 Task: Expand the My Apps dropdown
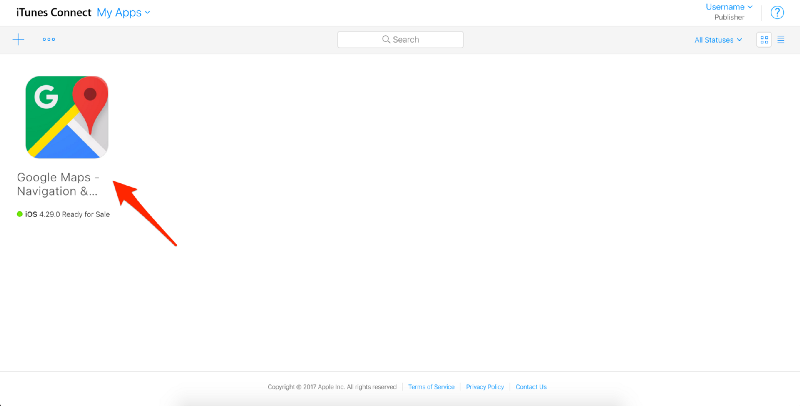(x=124, y=12)
